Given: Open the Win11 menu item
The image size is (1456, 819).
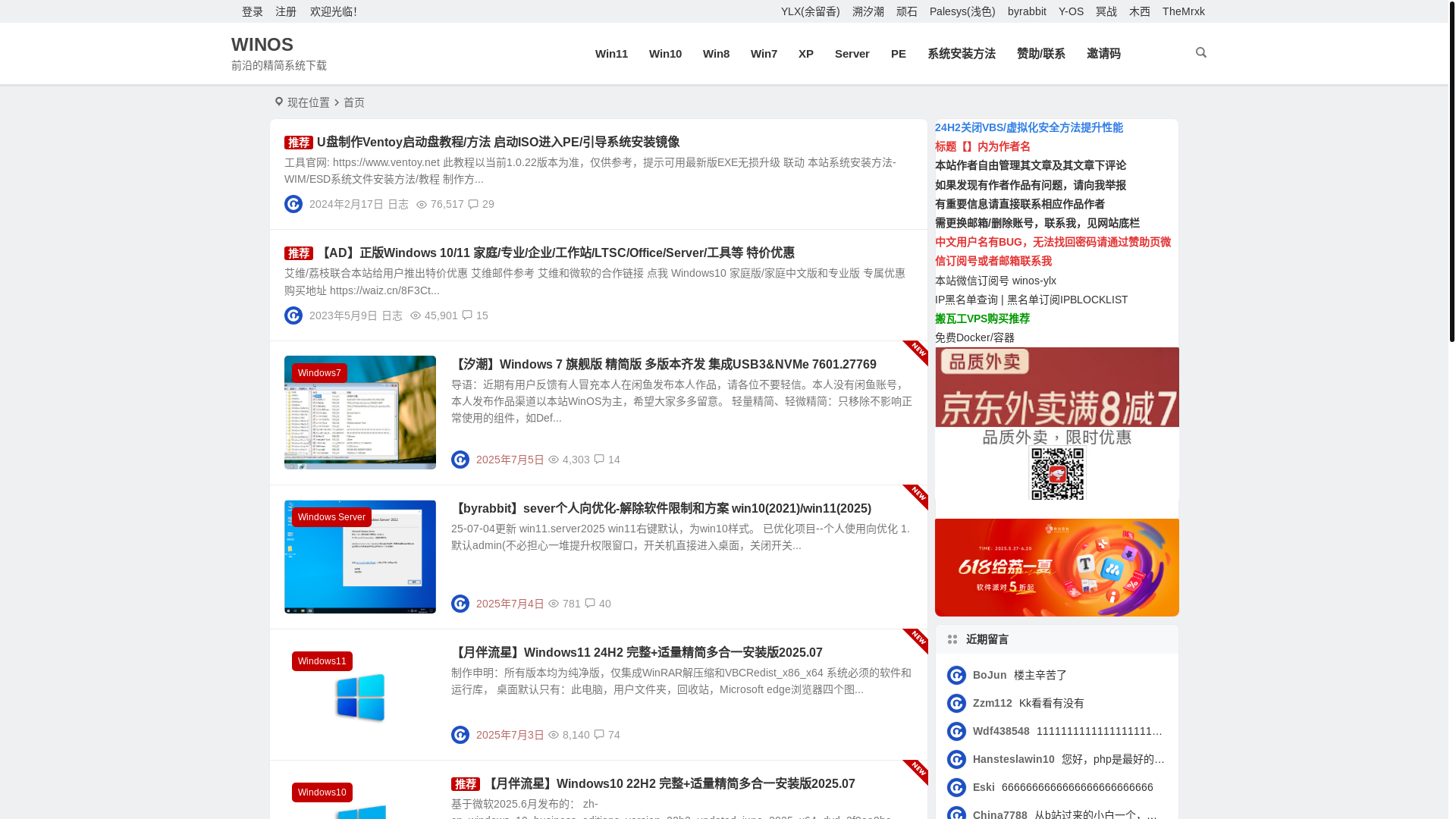Looking at the screenshot, I should coord(611,53).
